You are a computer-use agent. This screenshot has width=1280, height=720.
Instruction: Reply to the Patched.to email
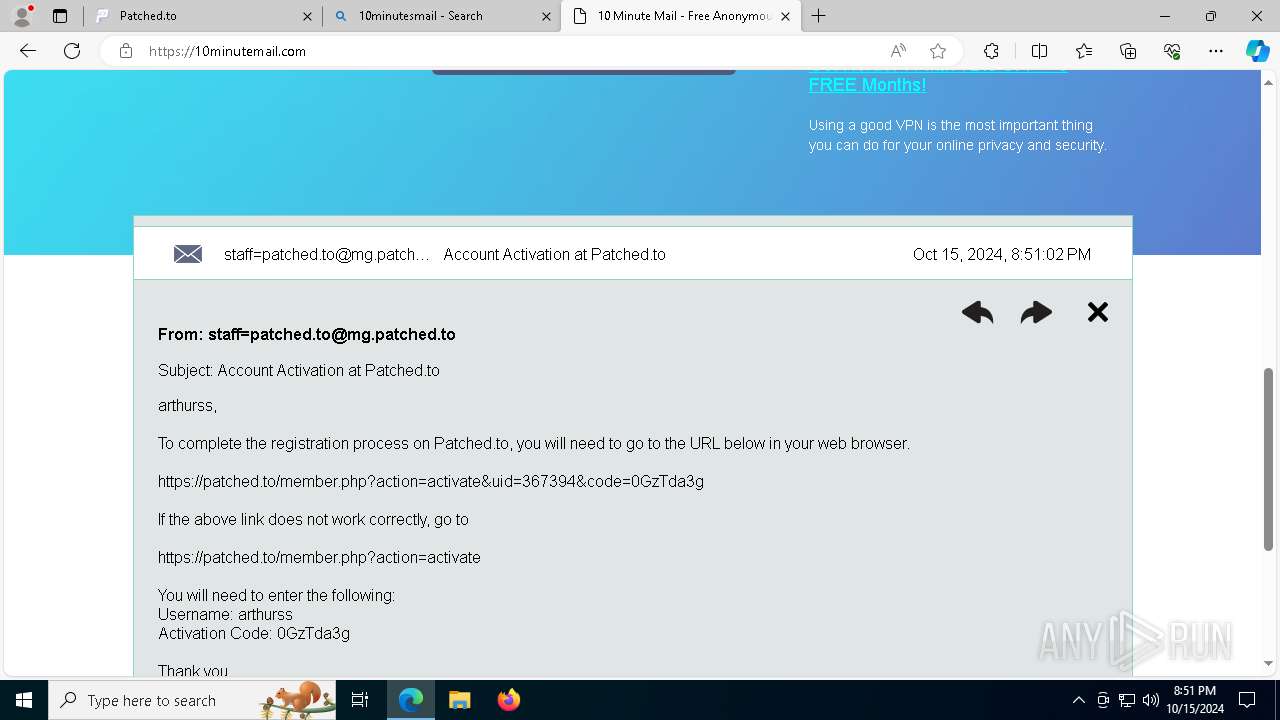977,313
